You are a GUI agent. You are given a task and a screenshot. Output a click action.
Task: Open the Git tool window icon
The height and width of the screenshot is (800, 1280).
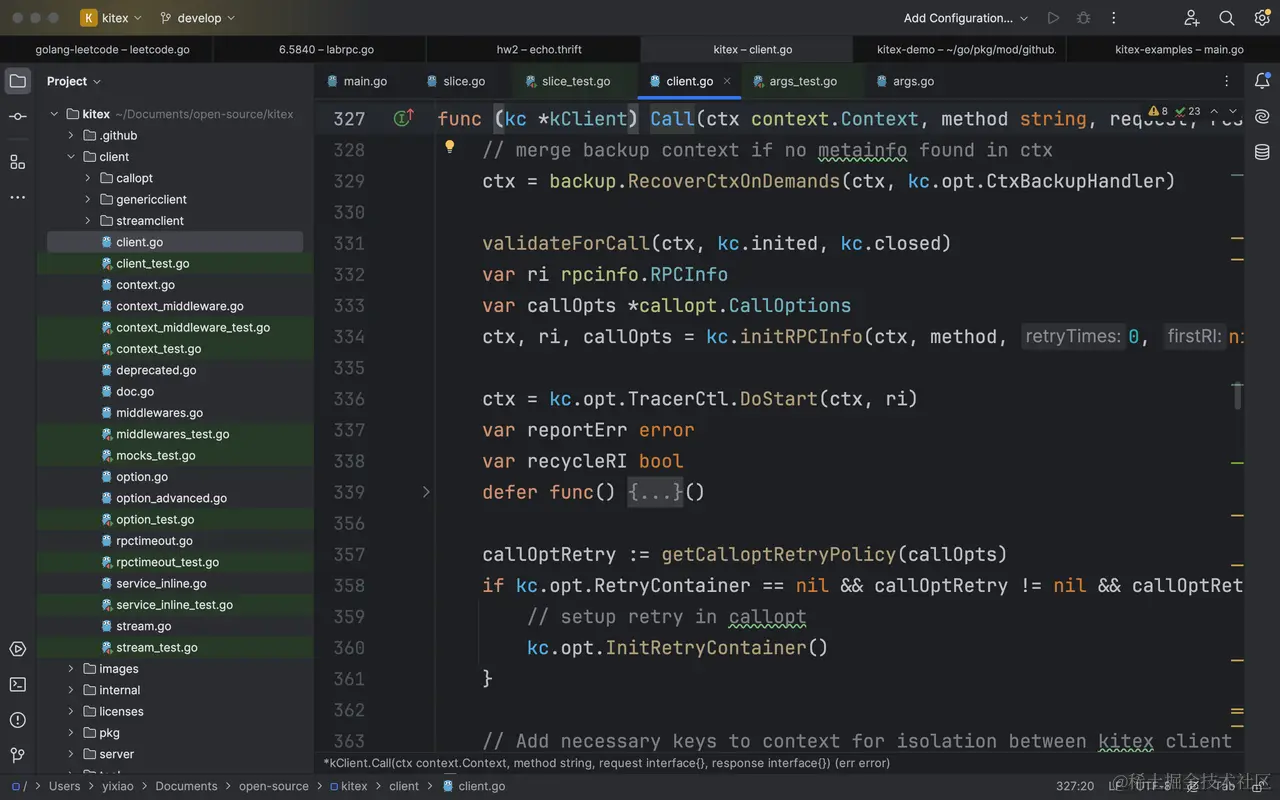click(x=18, y=755)
